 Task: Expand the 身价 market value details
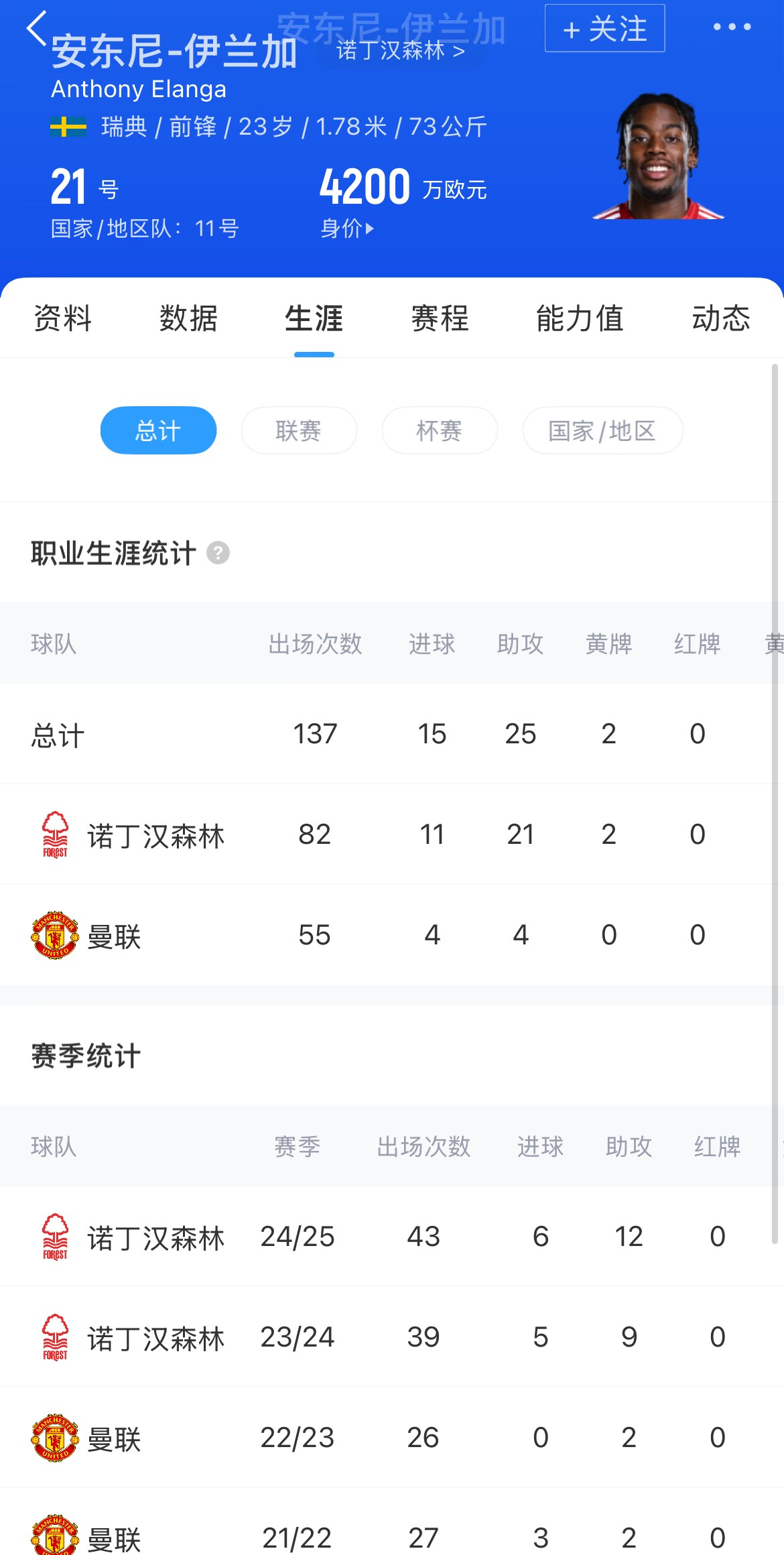(x=347, y=229)
